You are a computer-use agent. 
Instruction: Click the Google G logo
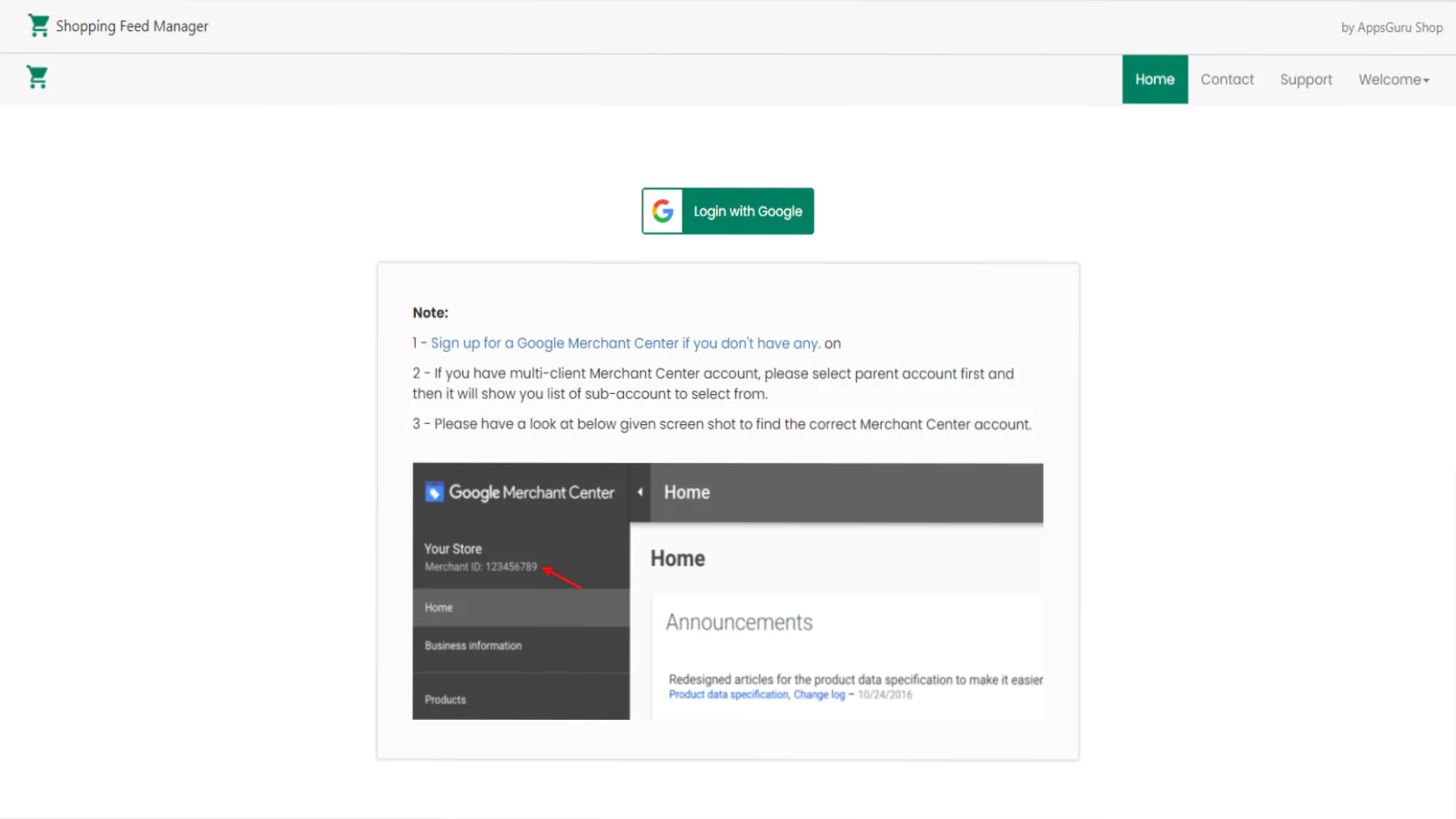(663, 211)
